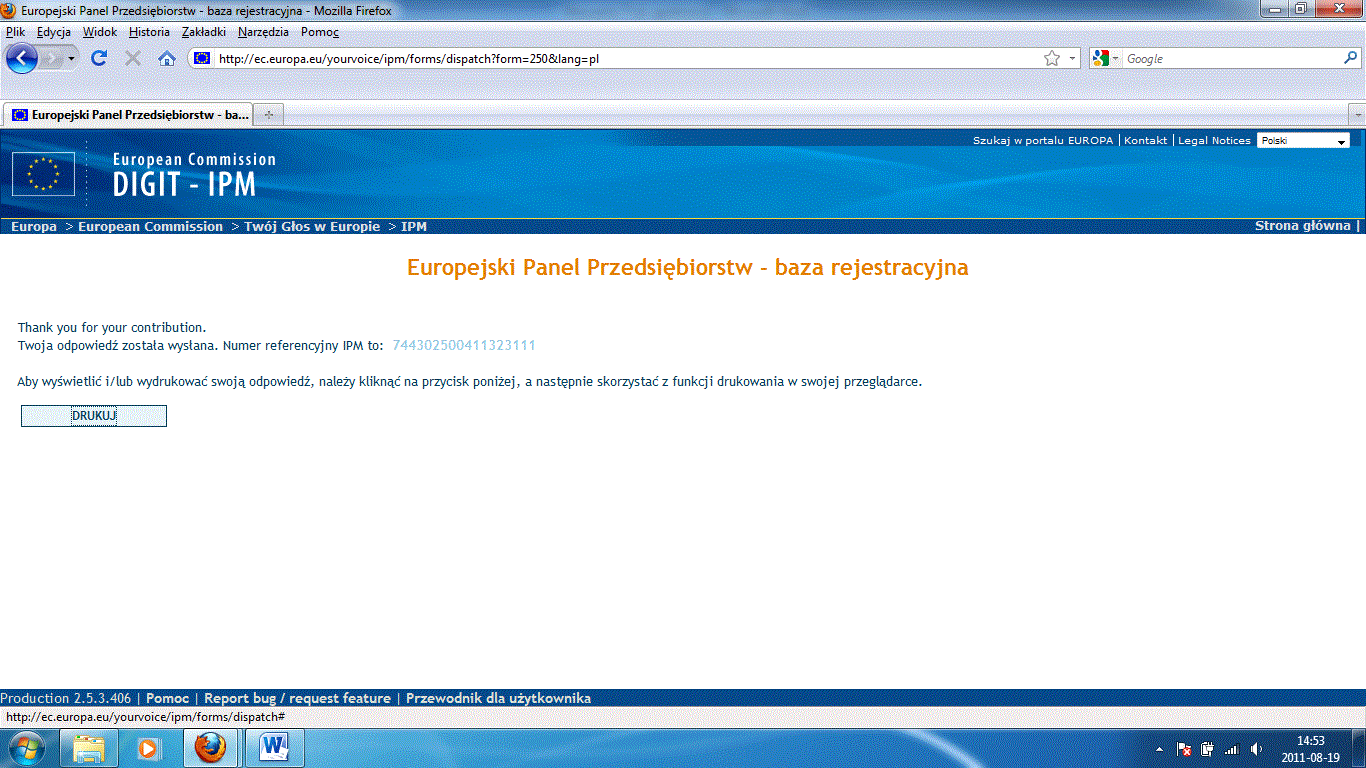
Task: Open the Home page icon
Action: click(167, 58)
